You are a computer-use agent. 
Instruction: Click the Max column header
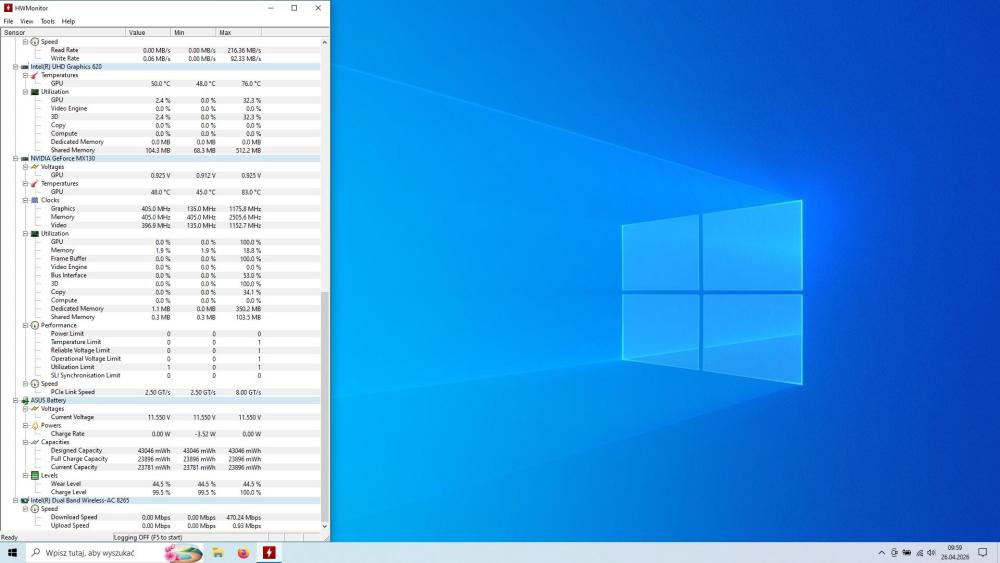pos(239,33)
